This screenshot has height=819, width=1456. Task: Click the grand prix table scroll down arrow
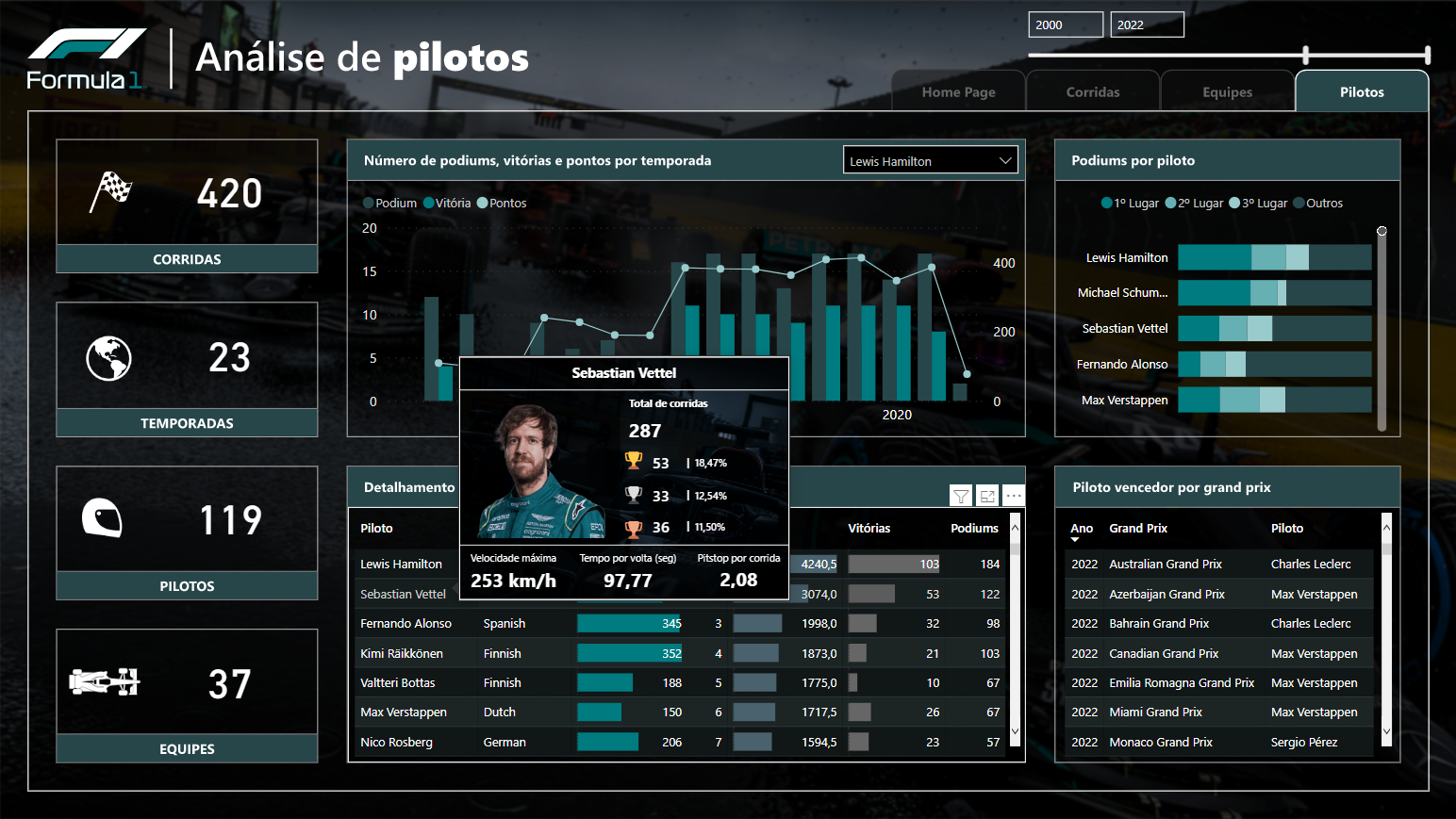(1386, 730)
